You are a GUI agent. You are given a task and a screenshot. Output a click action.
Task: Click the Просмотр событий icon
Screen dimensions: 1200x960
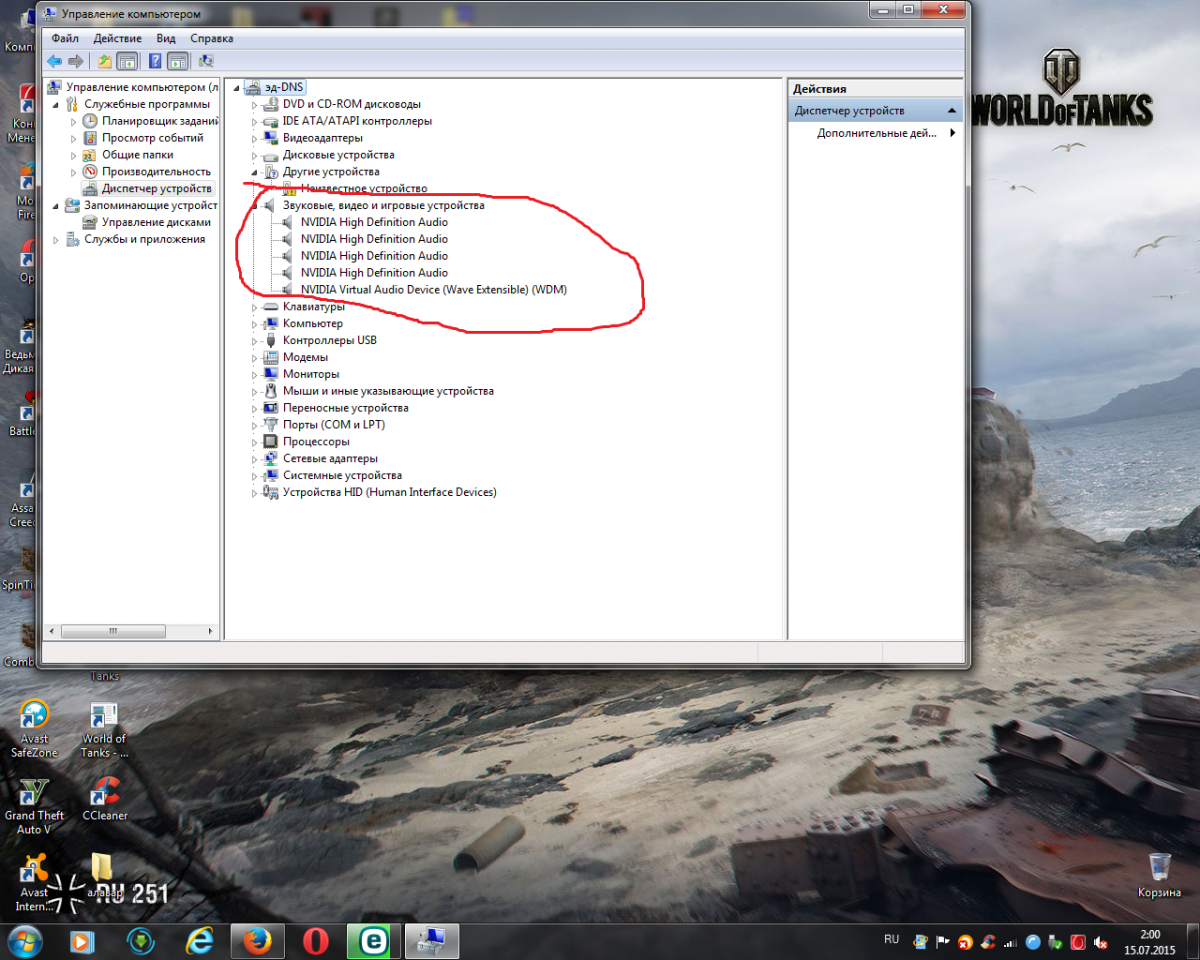pyautogui.click(x=90, y=138)
